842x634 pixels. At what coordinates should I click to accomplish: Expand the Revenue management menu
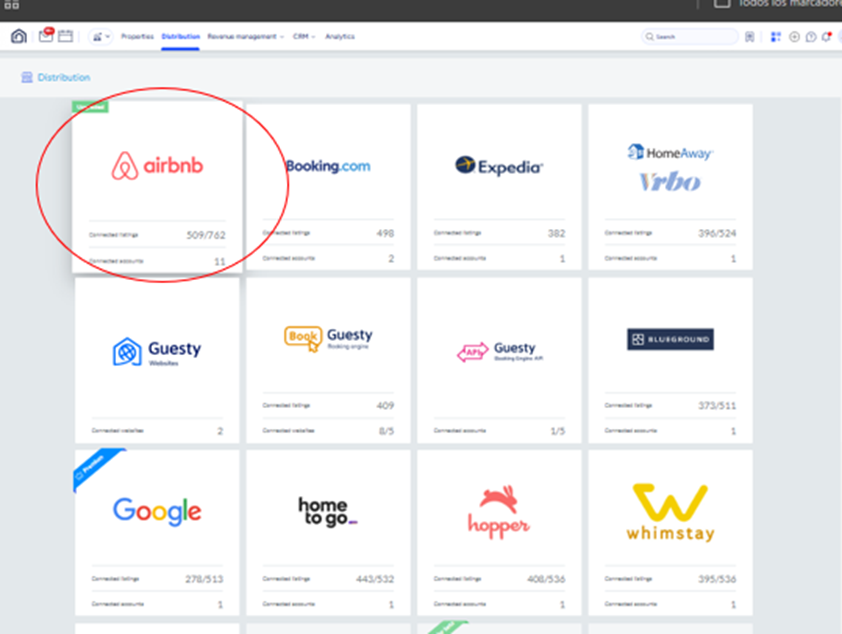click(245, 37)
